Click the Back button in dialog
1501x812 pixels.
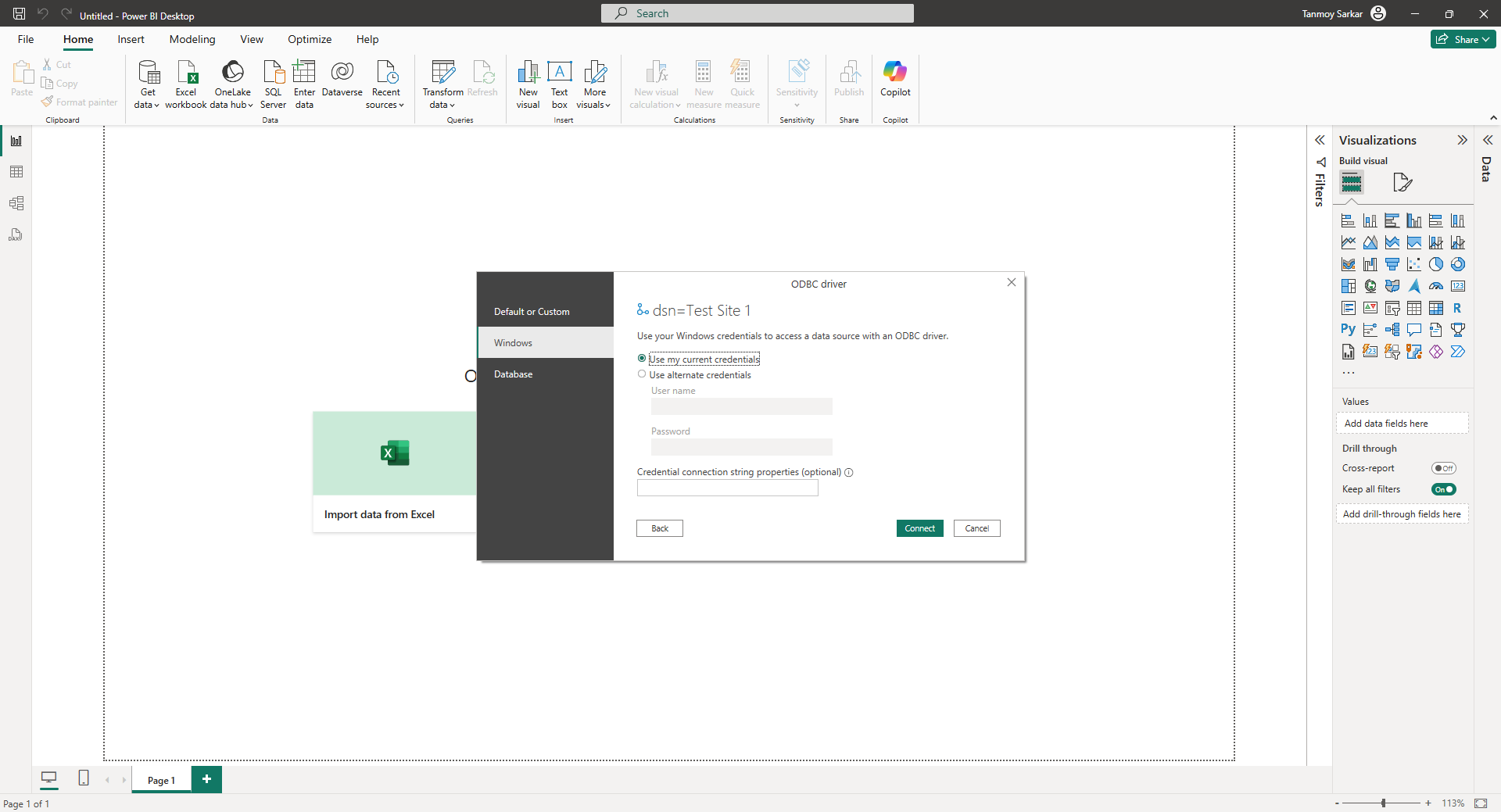[659, 528]
